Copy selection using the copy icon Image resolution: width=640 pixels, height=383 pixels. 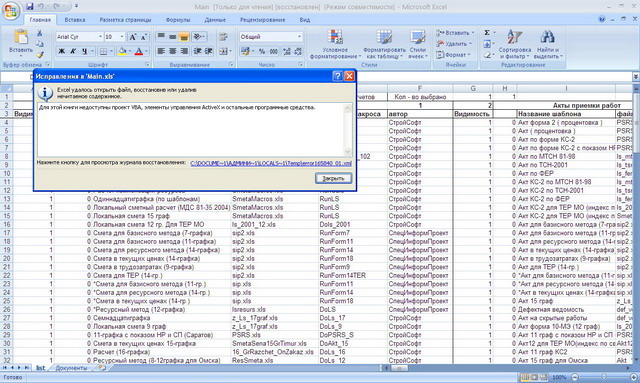[x=40, y=44]
